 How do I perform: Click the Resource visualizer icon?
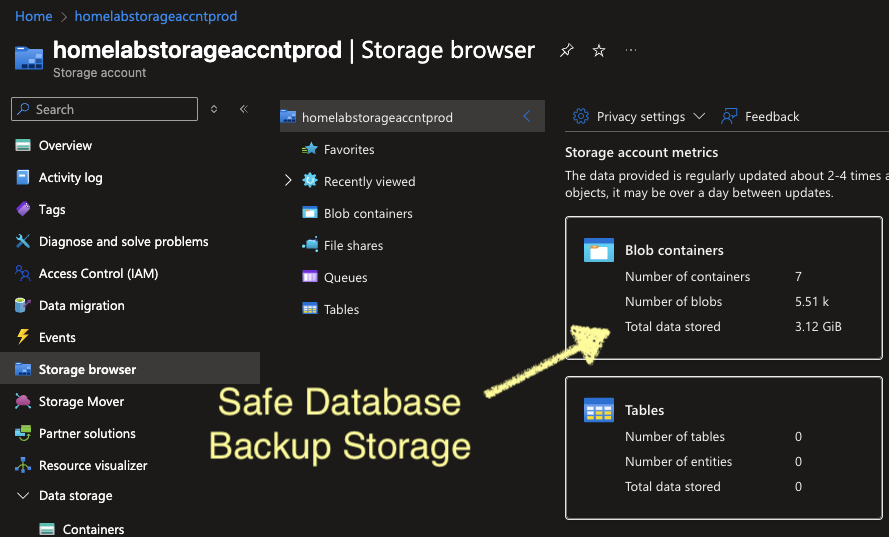pyautogui.click(x=23, y=465)
